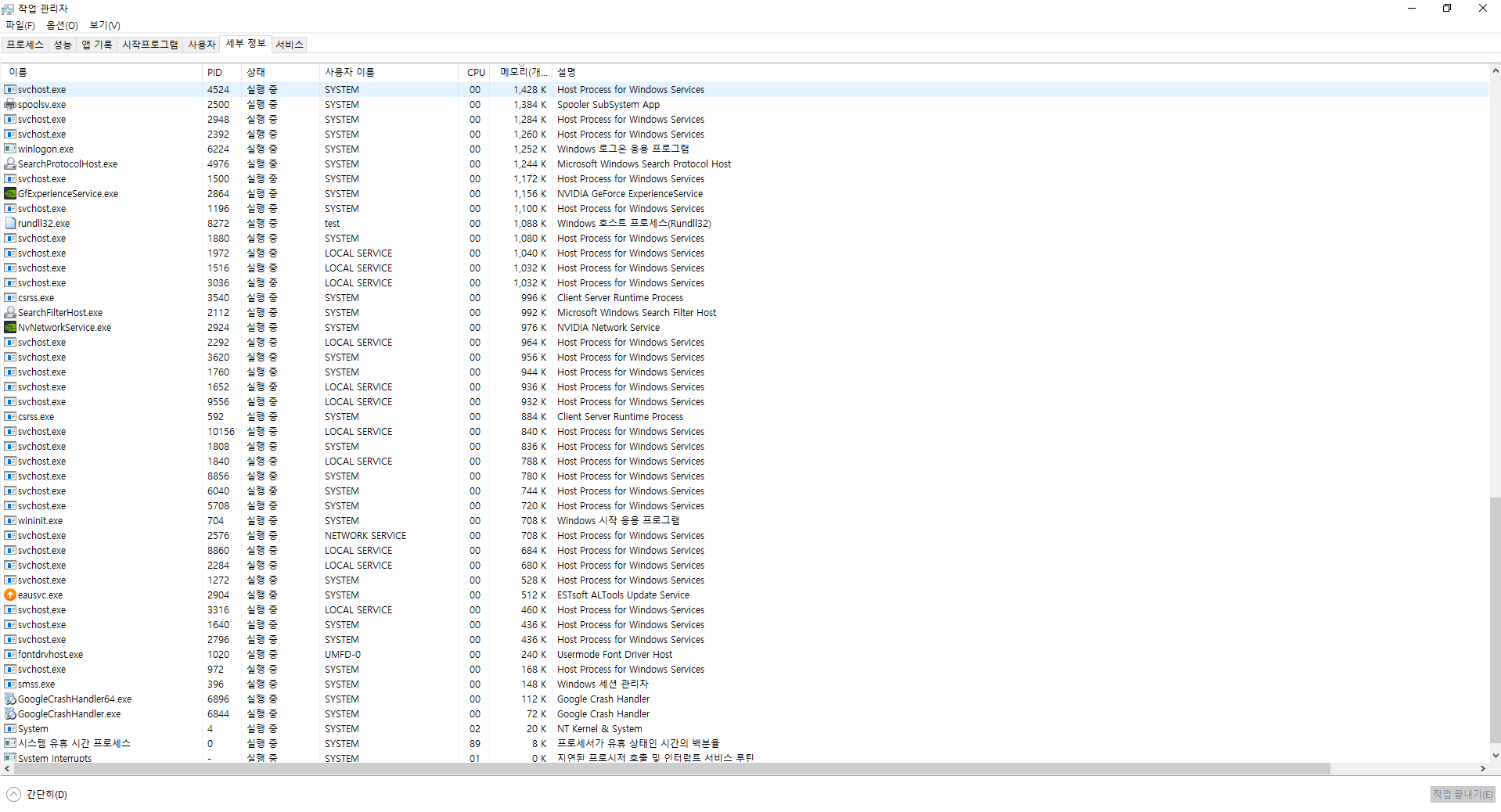
Task: Click the NvNetworkService.exe NVIDIA icon
Action: pyautogui.click(x=10, y=328)
